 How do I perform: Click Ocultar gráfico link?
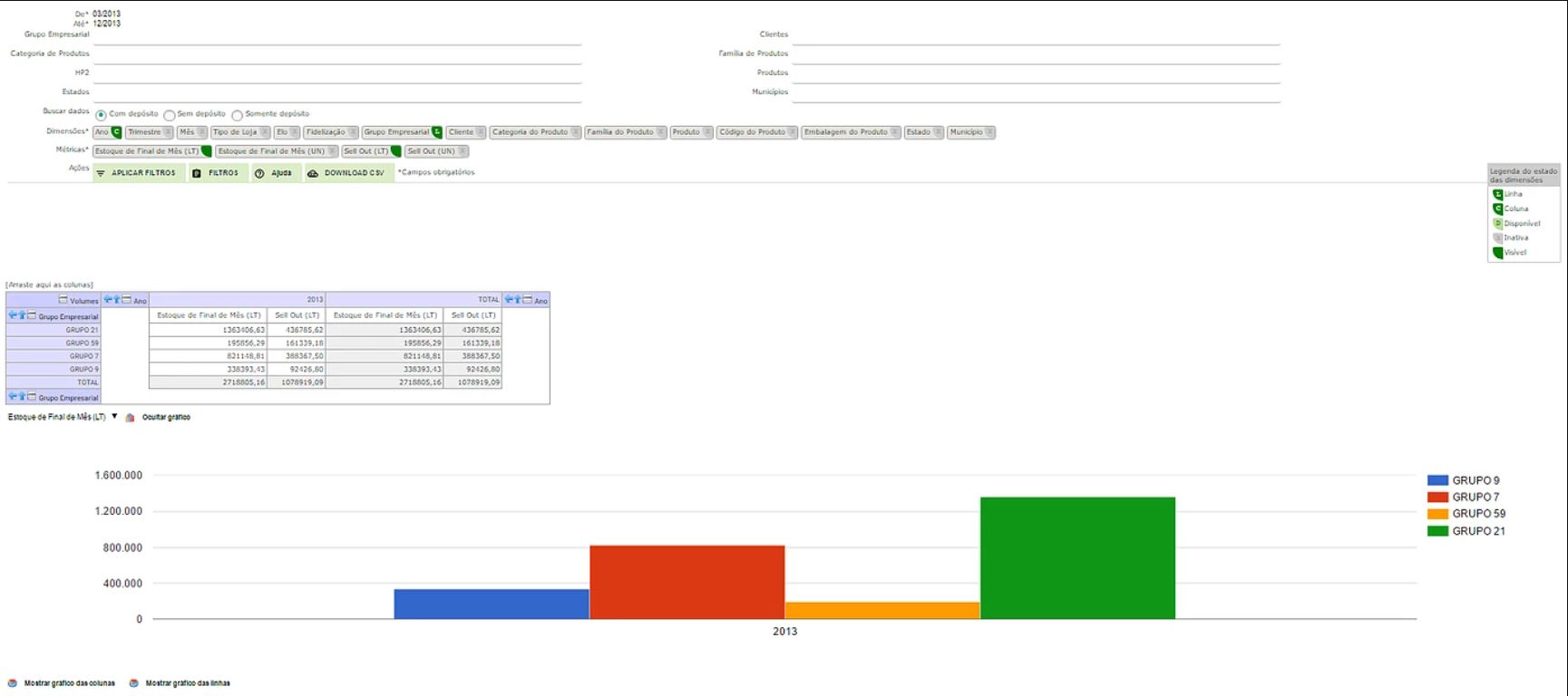click(x=166, y=417)
